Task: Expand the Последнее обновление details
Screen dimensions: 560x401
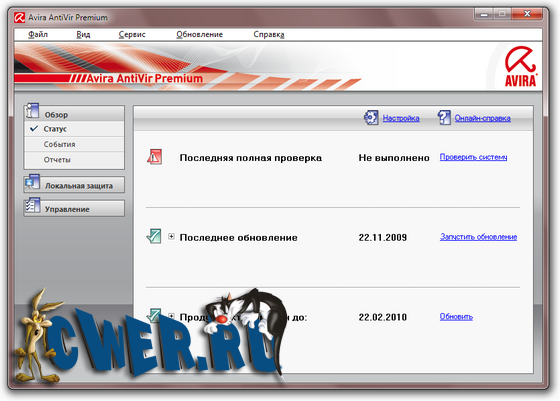Action: point(171,236)
